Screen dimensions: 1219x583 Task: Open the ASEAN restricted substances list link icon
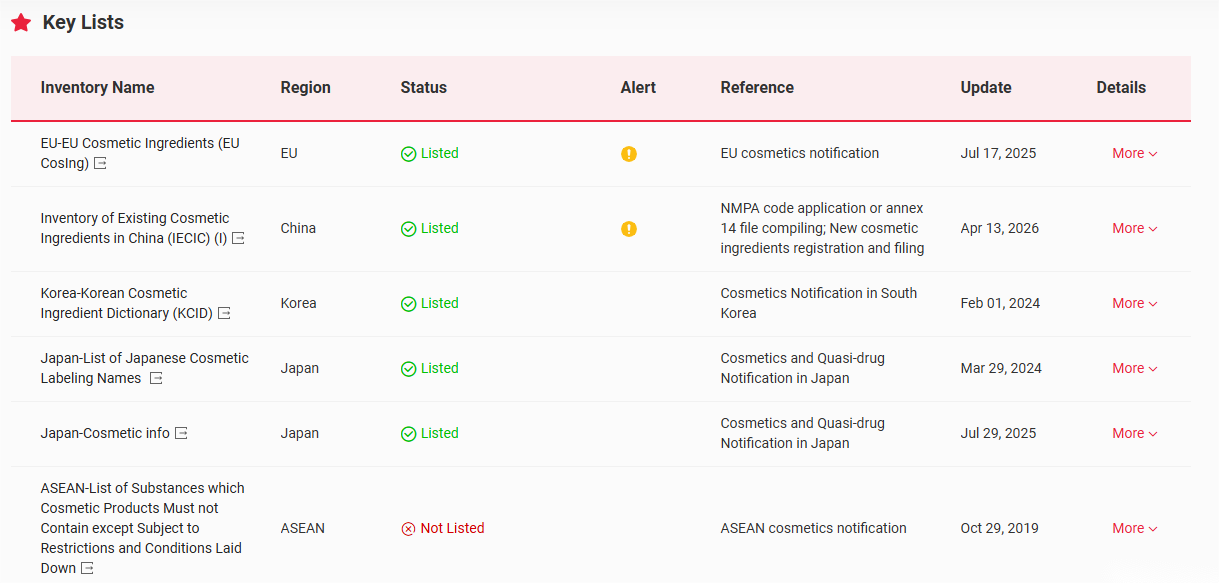[87, 569]
